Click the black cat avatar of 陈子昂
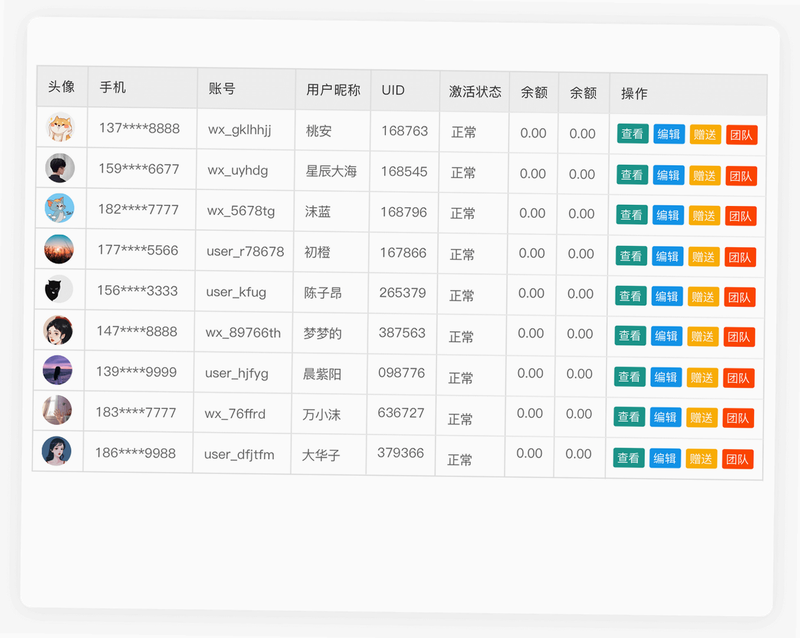 pyautogui.click(x=58, y=289)
